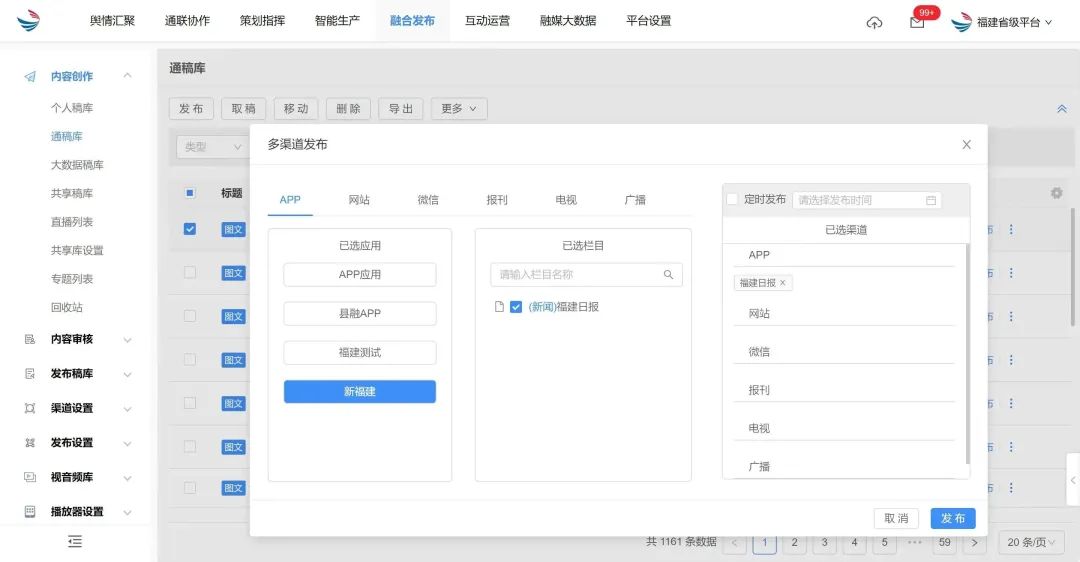Image resolution: width=1080 pixels, height=562 pixels.
Task: Open the 融媒大数据 top menu
Action: click(567, 21)
